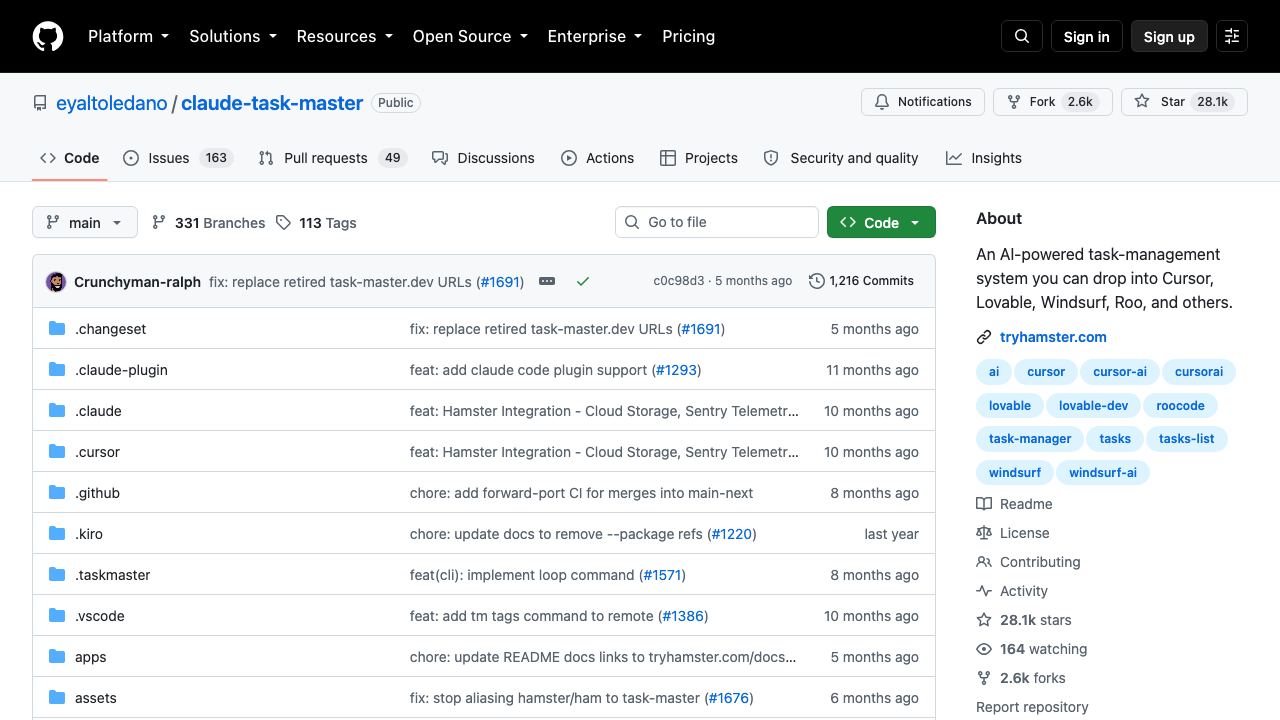Click the forks count fork icon
1280x720 pixels.
(984, 678)
